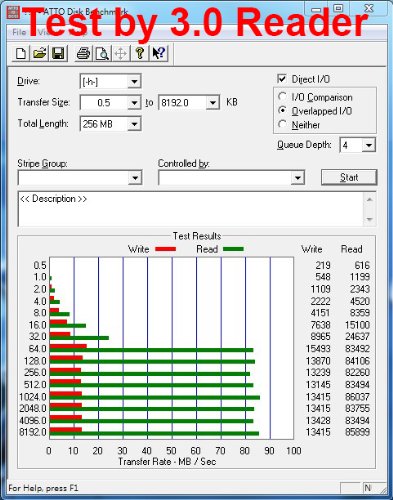Select the I/O Comparison radio button
393x500 pixels.
(x=282, y=97)
